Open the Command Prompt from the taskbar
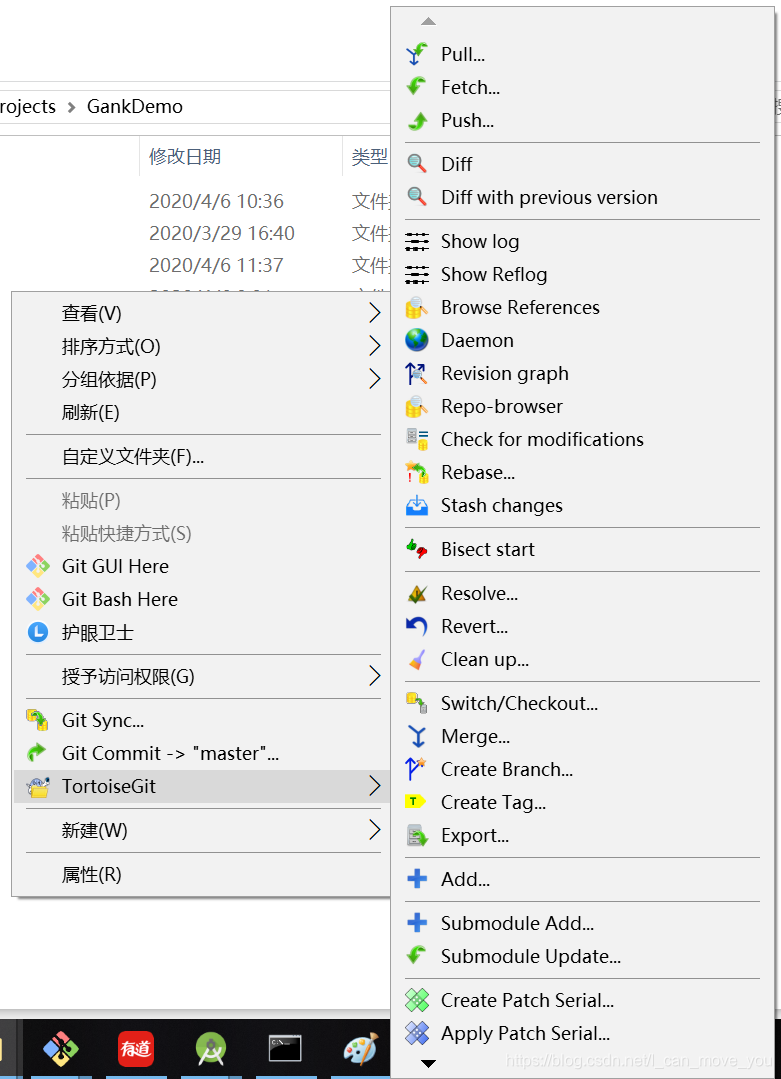 [x=283, y=1046]
